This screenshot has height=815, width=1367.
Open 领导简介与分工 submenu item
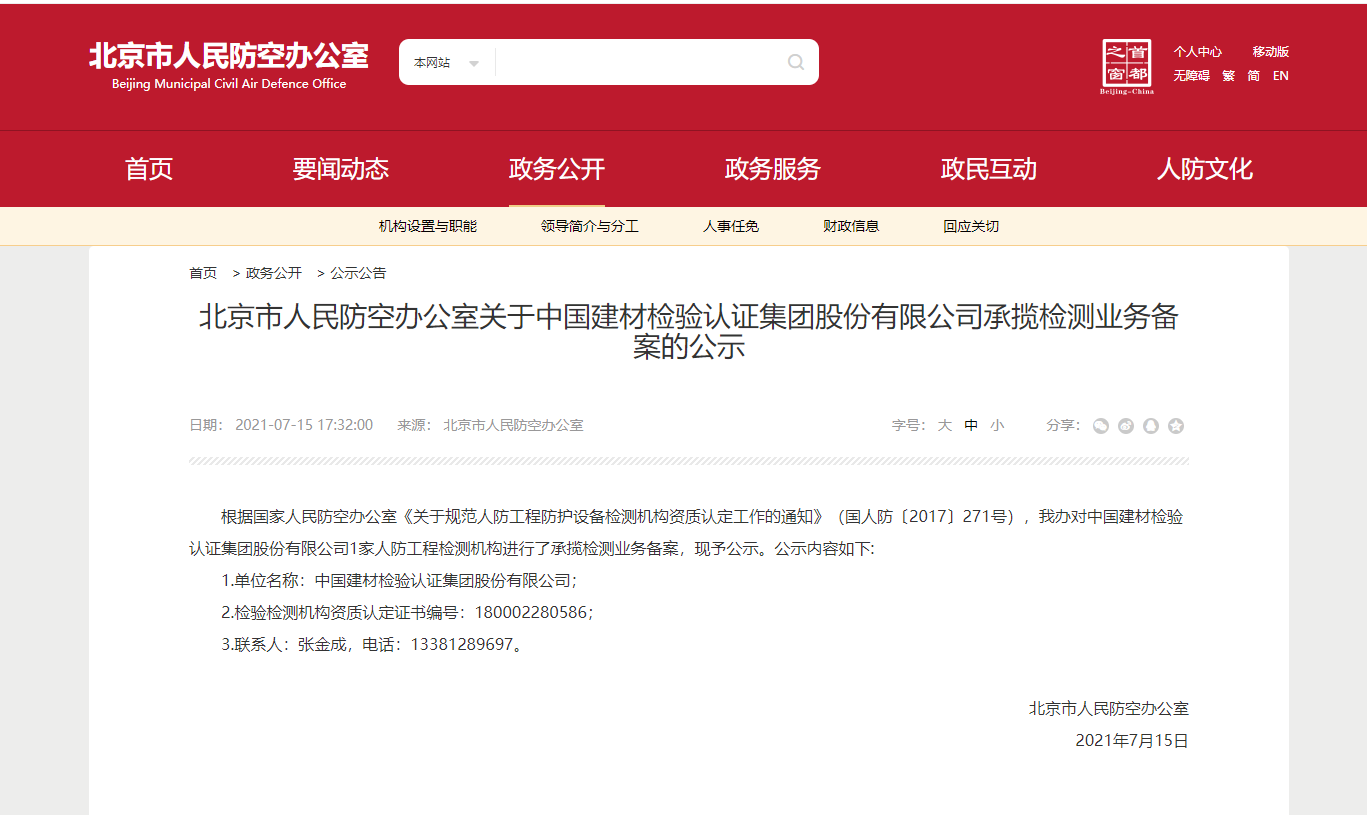(590, 226)
